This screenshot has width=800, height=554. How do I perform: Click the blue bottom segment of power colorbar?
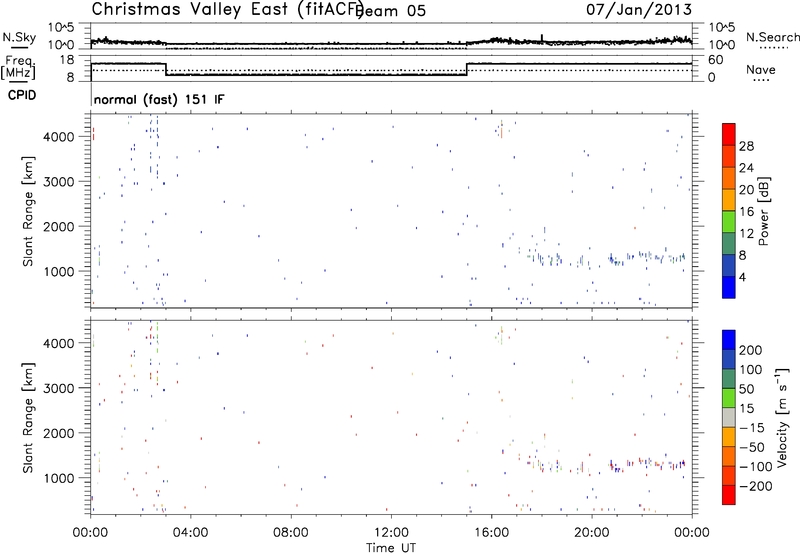[729, 287]
